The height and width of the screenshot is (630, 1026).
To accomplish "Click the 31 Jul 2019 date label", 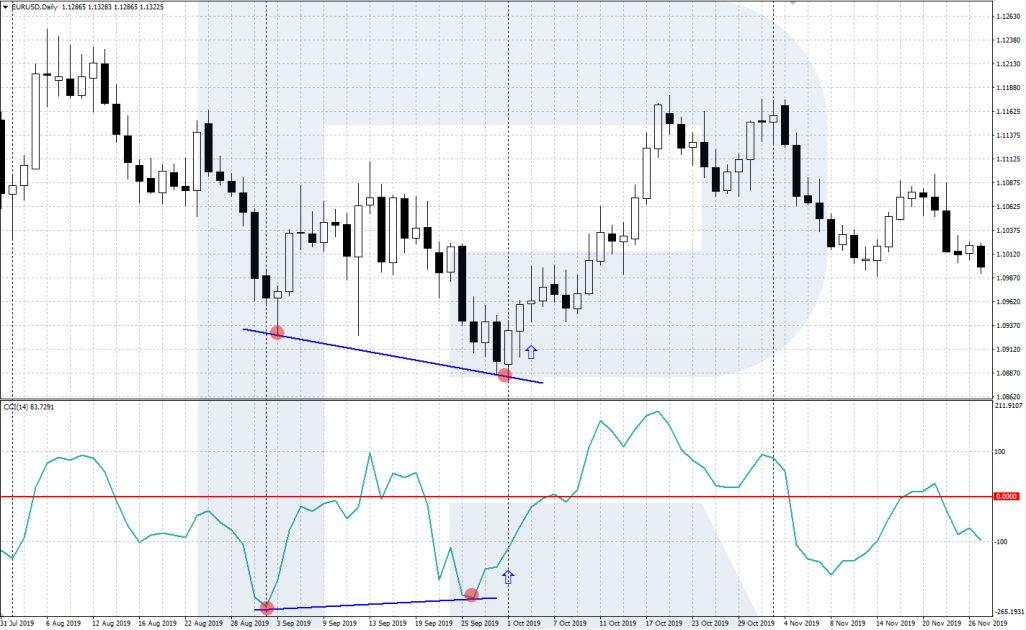I will [x=19, y=623].
